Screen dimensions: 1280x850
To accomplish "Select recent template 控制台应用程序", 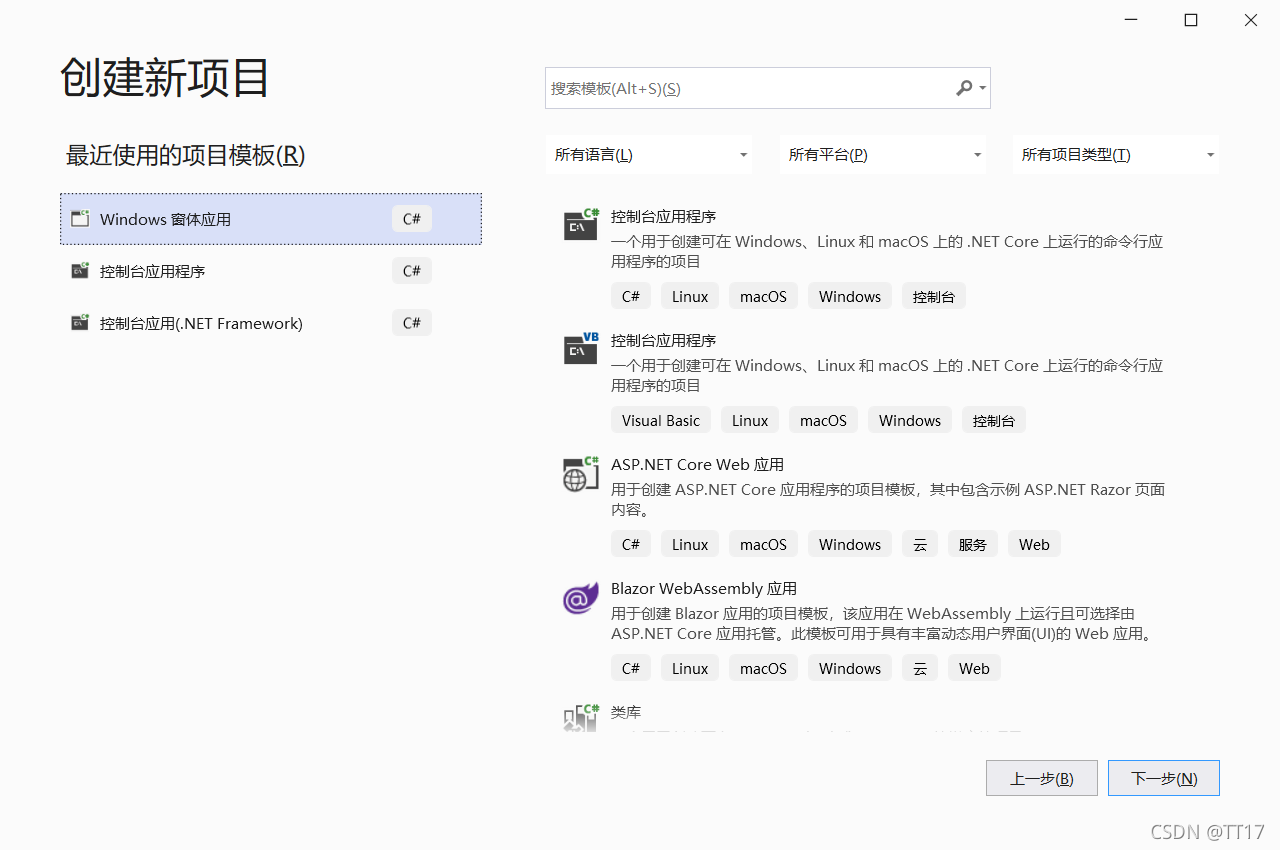I will [271, 271].
